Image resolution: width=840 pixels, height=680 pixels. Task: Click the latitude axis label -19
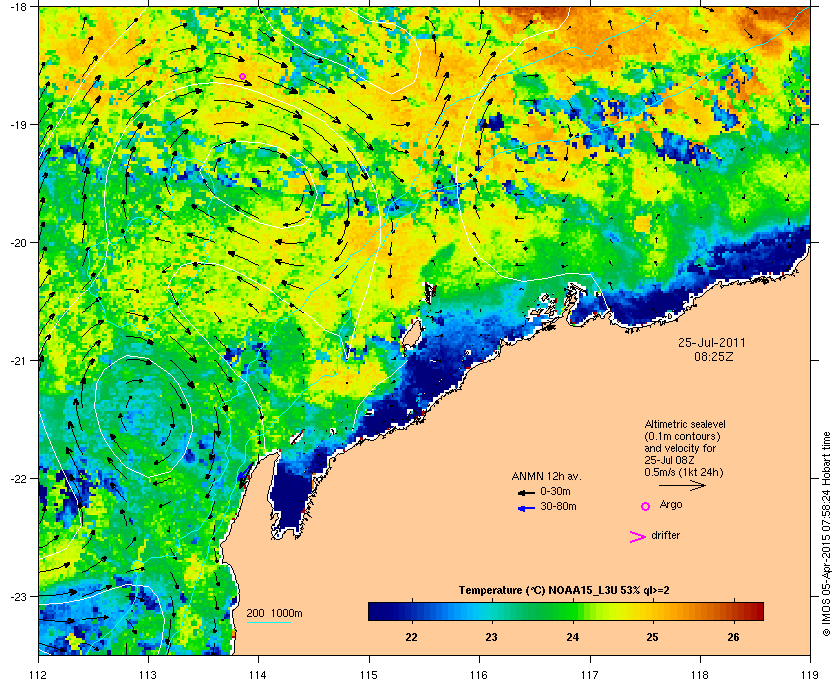coord(18,125)
